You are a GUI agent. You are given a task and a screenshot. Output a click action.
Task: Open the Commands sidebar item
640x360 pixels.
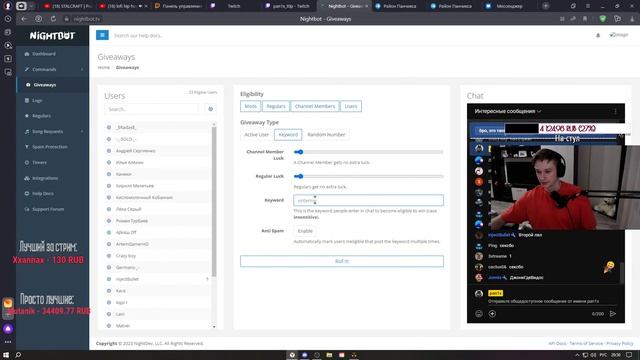[x=44, y=69]
